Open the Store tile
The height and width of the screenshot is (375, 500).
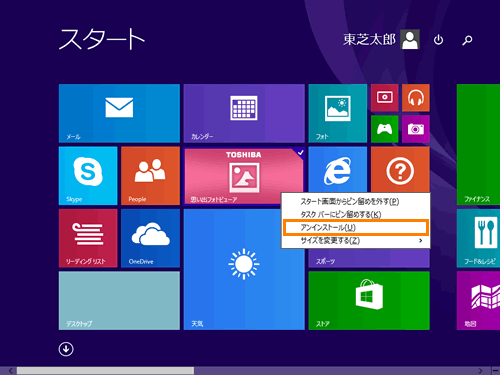369,301
